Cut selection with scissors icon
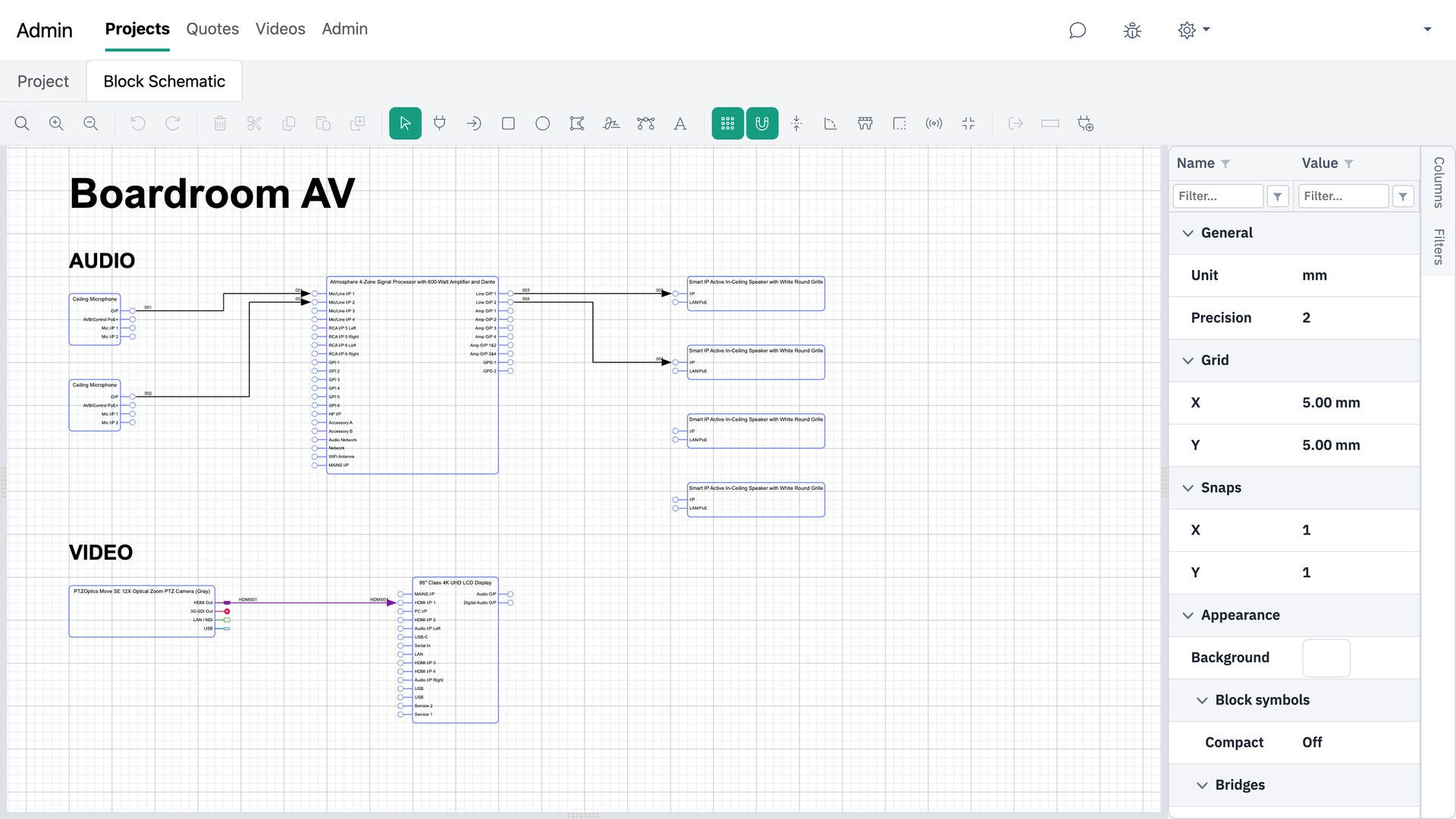1456x819 pixels. 254,124
